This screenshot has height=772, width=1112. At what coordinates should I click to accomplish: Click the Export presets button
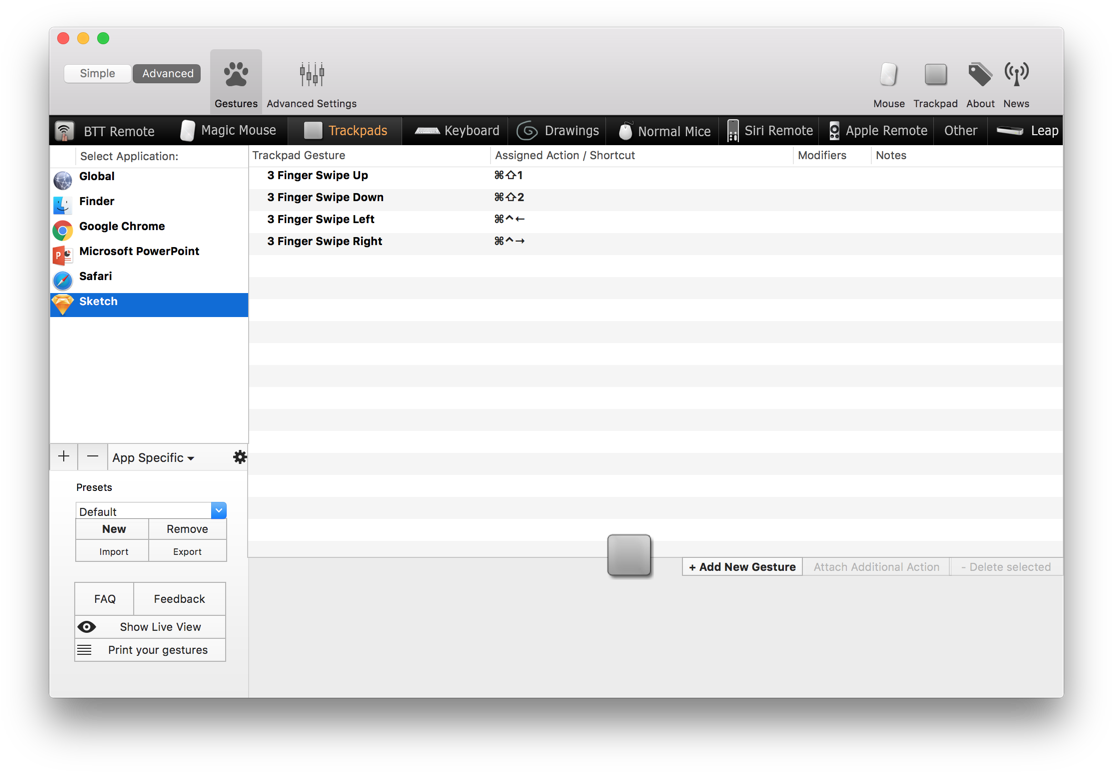tap(187, 551)
